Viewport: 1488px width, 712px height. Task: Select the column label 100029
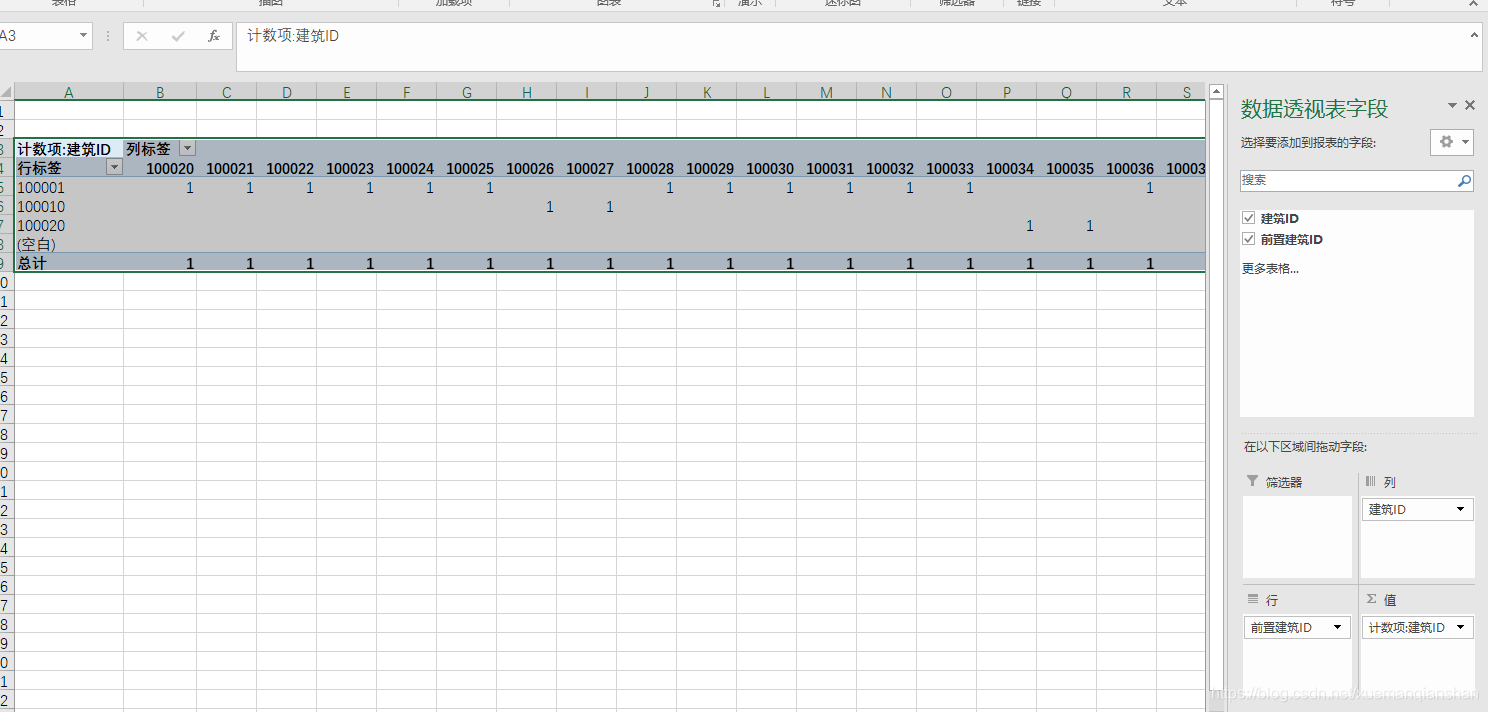(710, 168)
